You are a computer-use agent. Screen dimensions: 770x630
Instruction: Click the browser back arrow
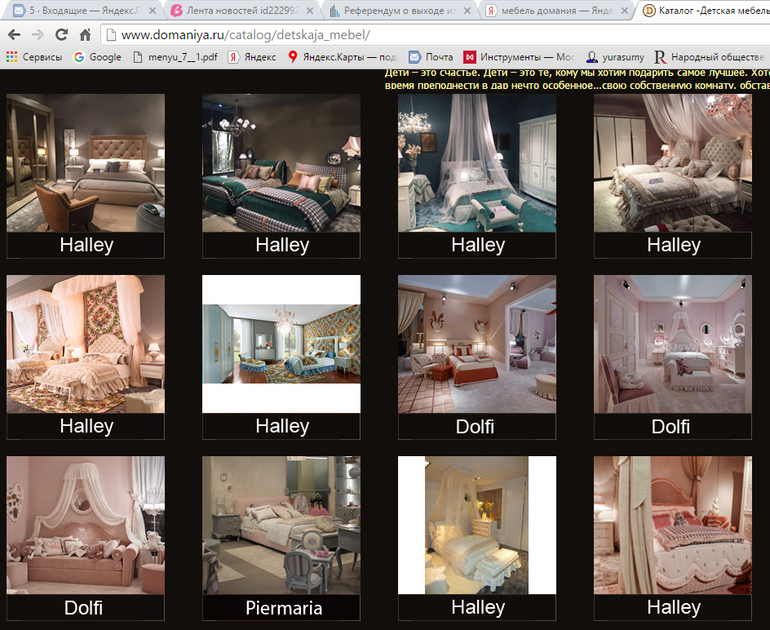coord(14,34)
